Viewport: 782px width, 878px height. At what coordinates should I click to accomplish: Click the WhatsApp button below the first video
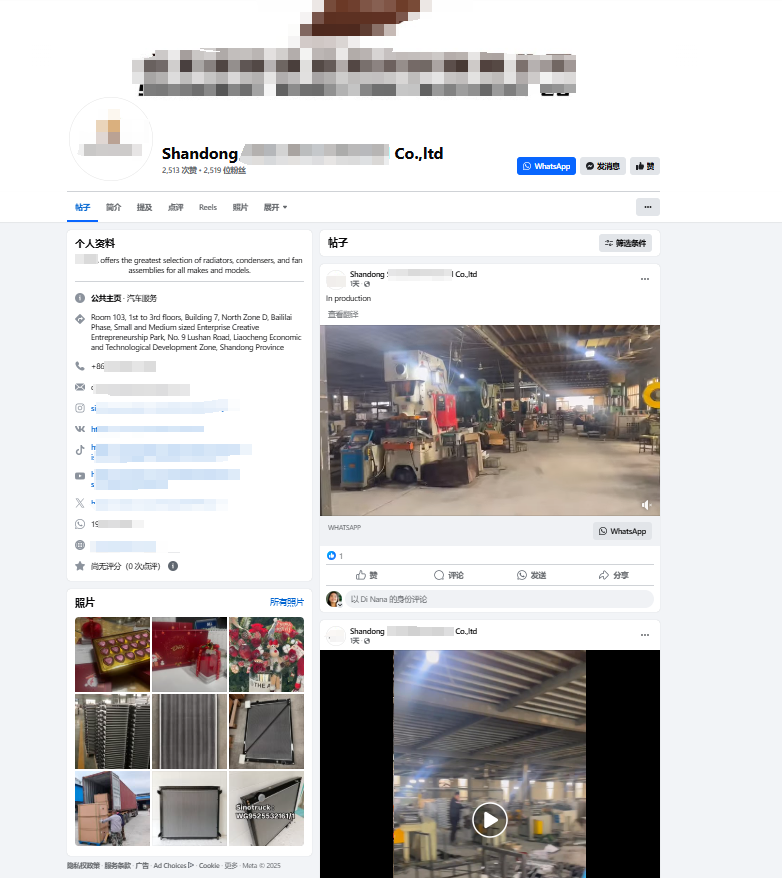(622, 531)
